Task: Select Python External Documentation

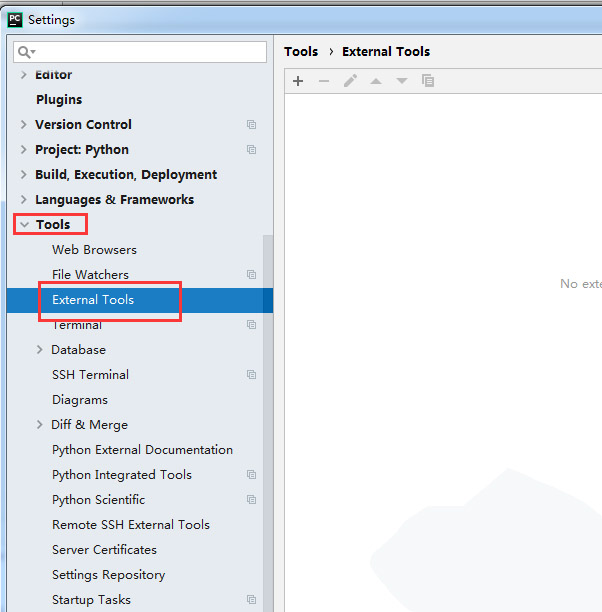Action: click(142, 450)
